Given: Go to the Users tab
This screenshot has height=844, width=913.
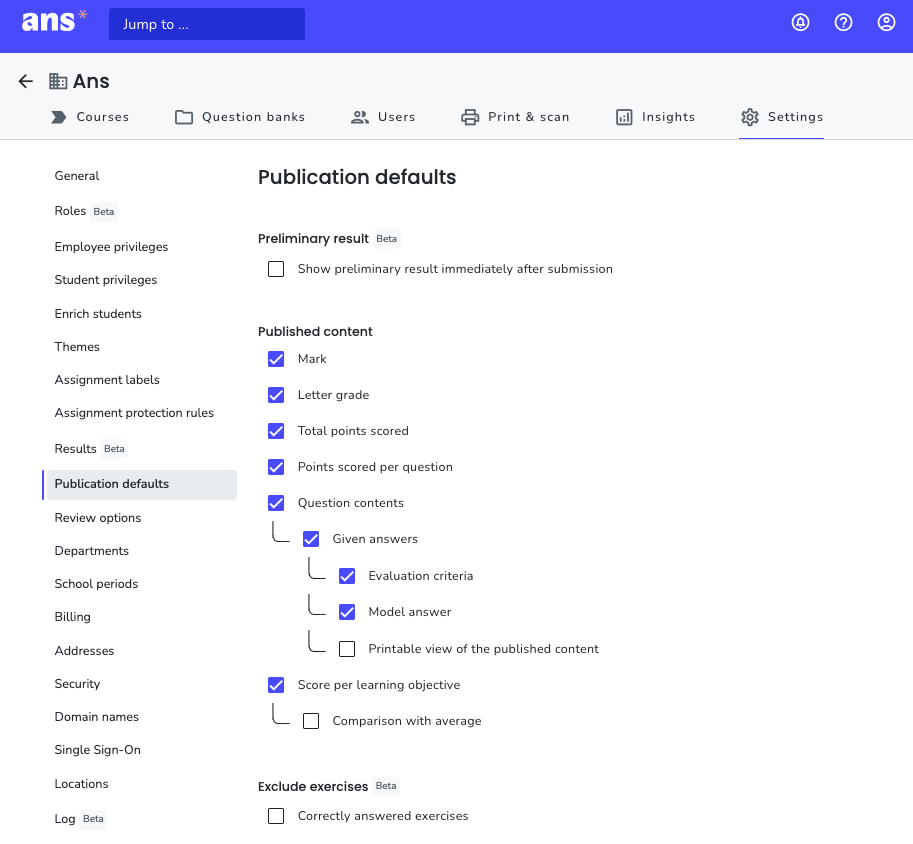Looking at the screenshot, I should click(383, 117).
